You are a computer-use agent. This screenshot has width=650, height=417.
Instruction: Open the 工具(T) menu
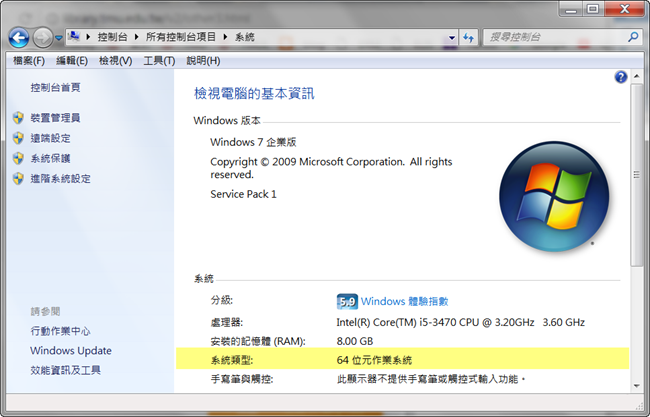[159, 61]
